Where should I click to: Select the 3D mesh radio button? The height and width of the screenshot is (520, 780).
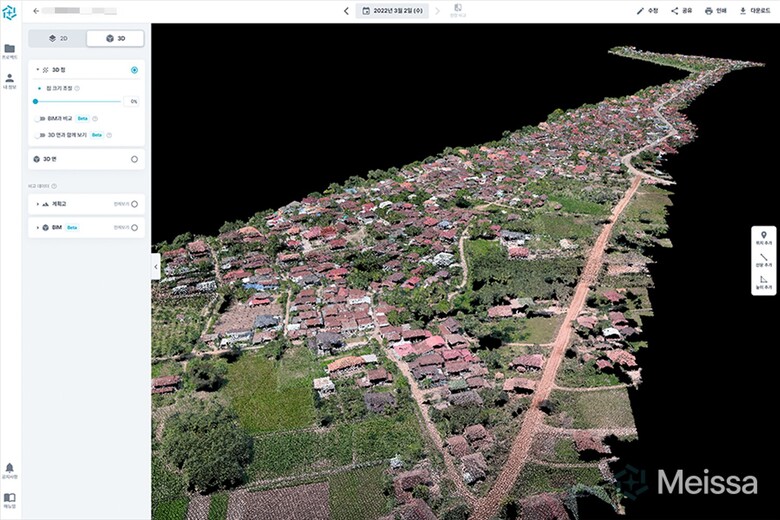click(134, 159)
